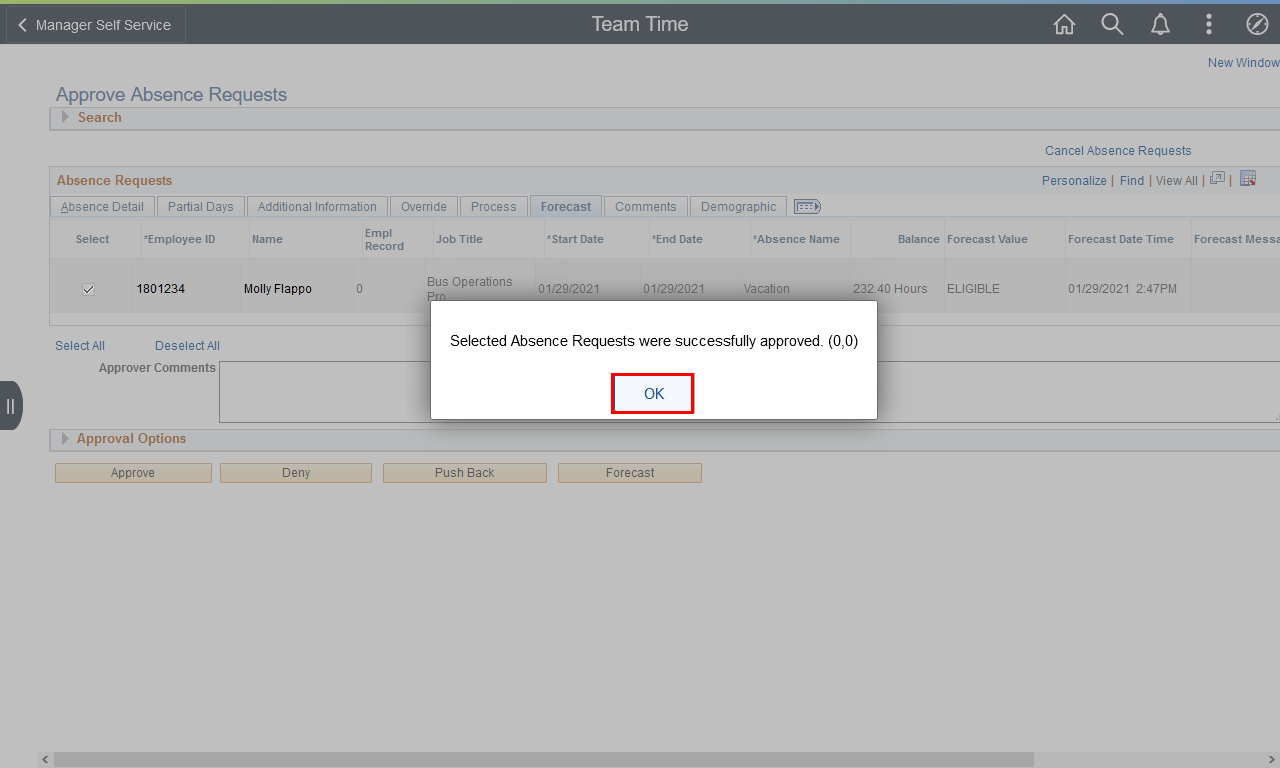Click the Zoom grid popup icon
The height and width of the screenshot is (768, 1280).
point(1217,179)
